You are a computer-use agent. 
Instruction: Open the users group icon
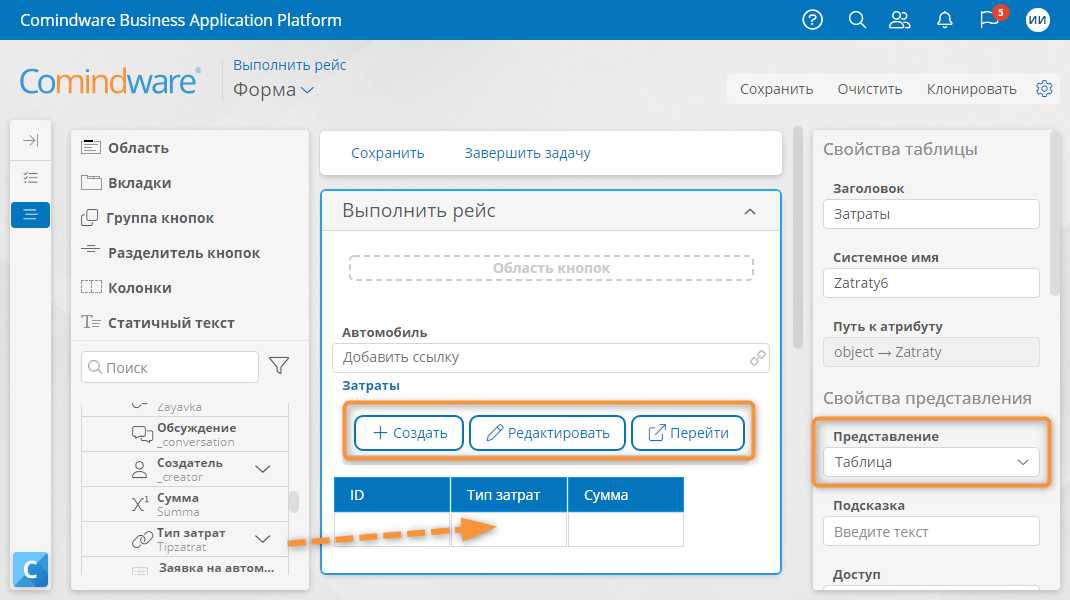point(900,20)
